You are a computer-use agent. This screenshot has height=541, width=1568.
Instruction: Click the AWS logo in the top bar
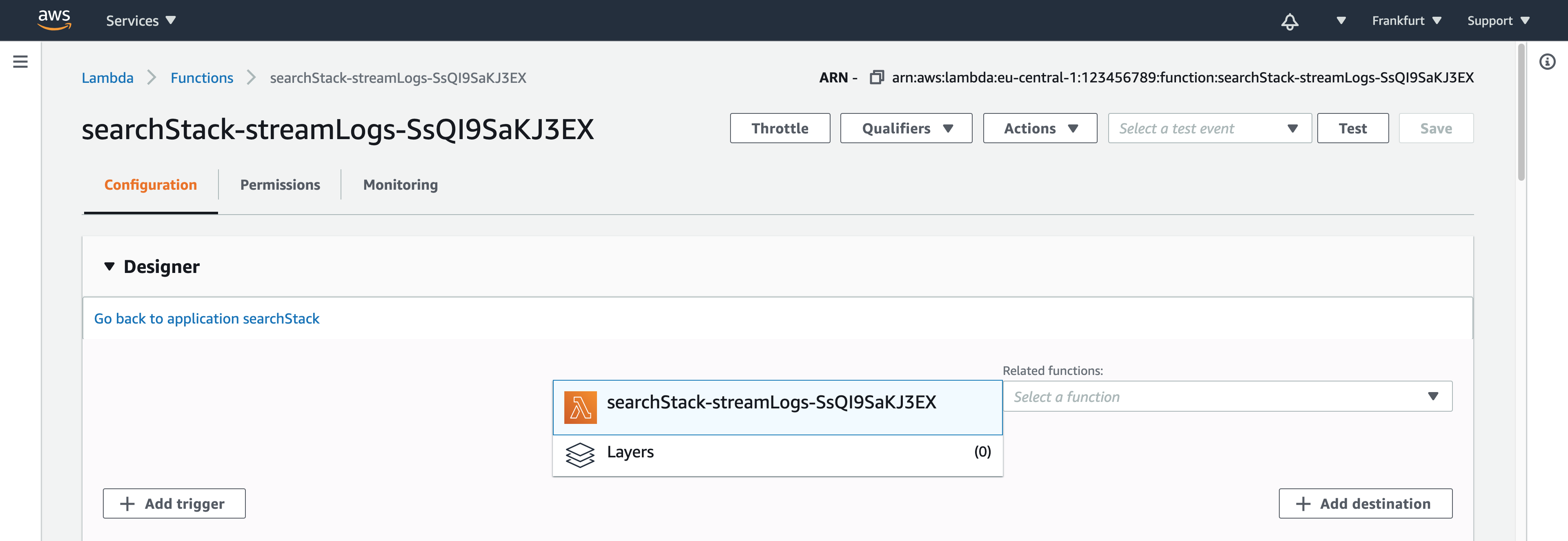tap(54, 20)
